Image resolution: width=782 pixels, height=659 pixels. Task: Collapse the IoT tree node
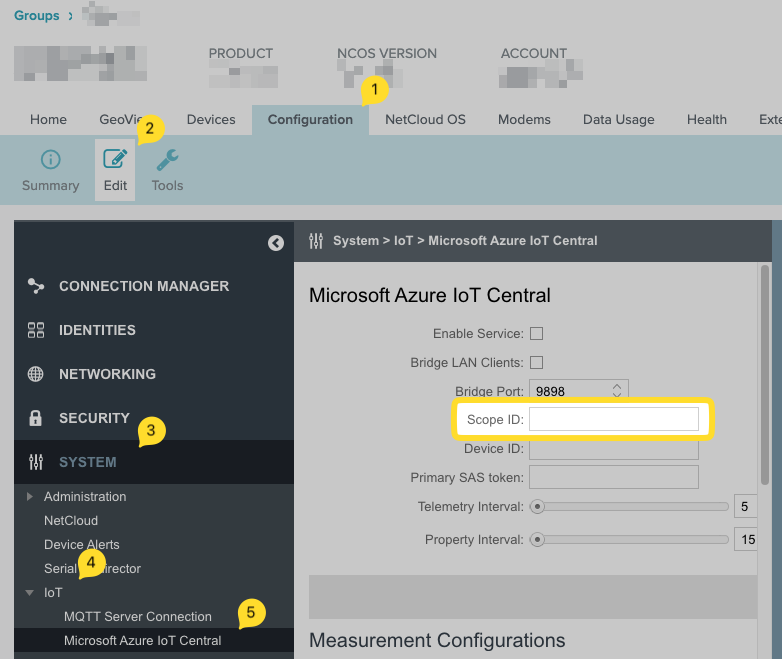pos(29,593)
